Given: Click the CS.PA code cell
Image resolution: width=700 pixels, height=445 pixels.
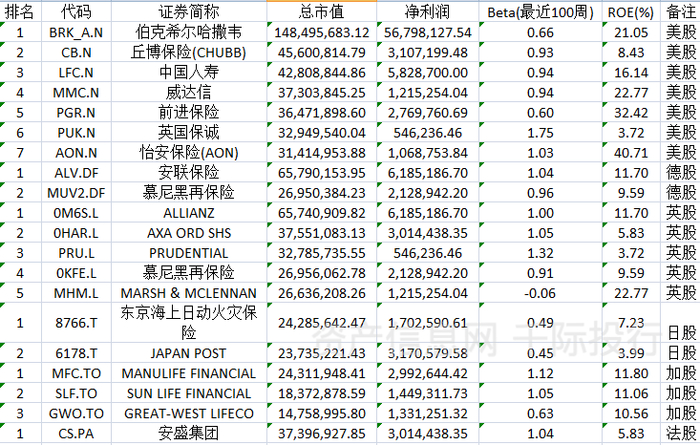Looking at the screenshot, I should (76, 433).
